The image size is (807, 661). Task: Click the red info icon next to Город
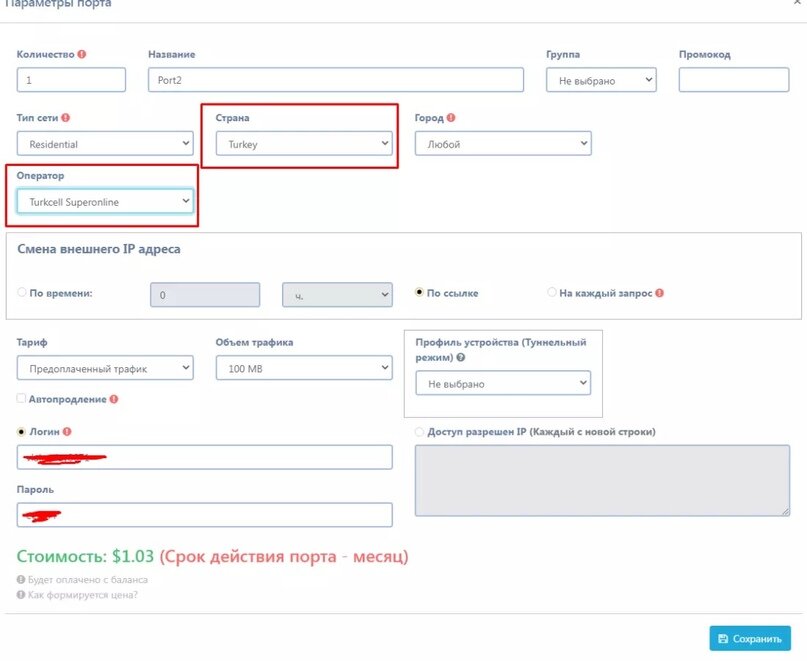tap(451, 117)
